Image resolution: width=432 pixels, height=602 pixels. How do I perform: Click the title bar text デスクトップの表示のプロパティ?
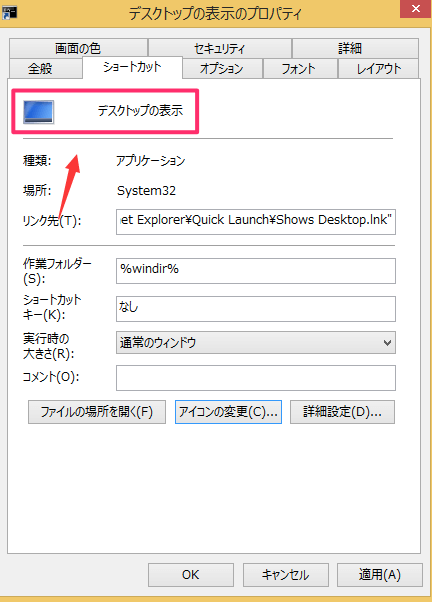pos(215,14)
